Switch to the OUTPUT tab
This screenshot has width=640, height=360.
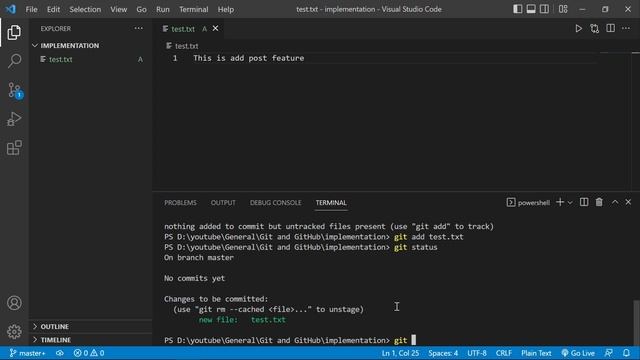click(223, 202)
